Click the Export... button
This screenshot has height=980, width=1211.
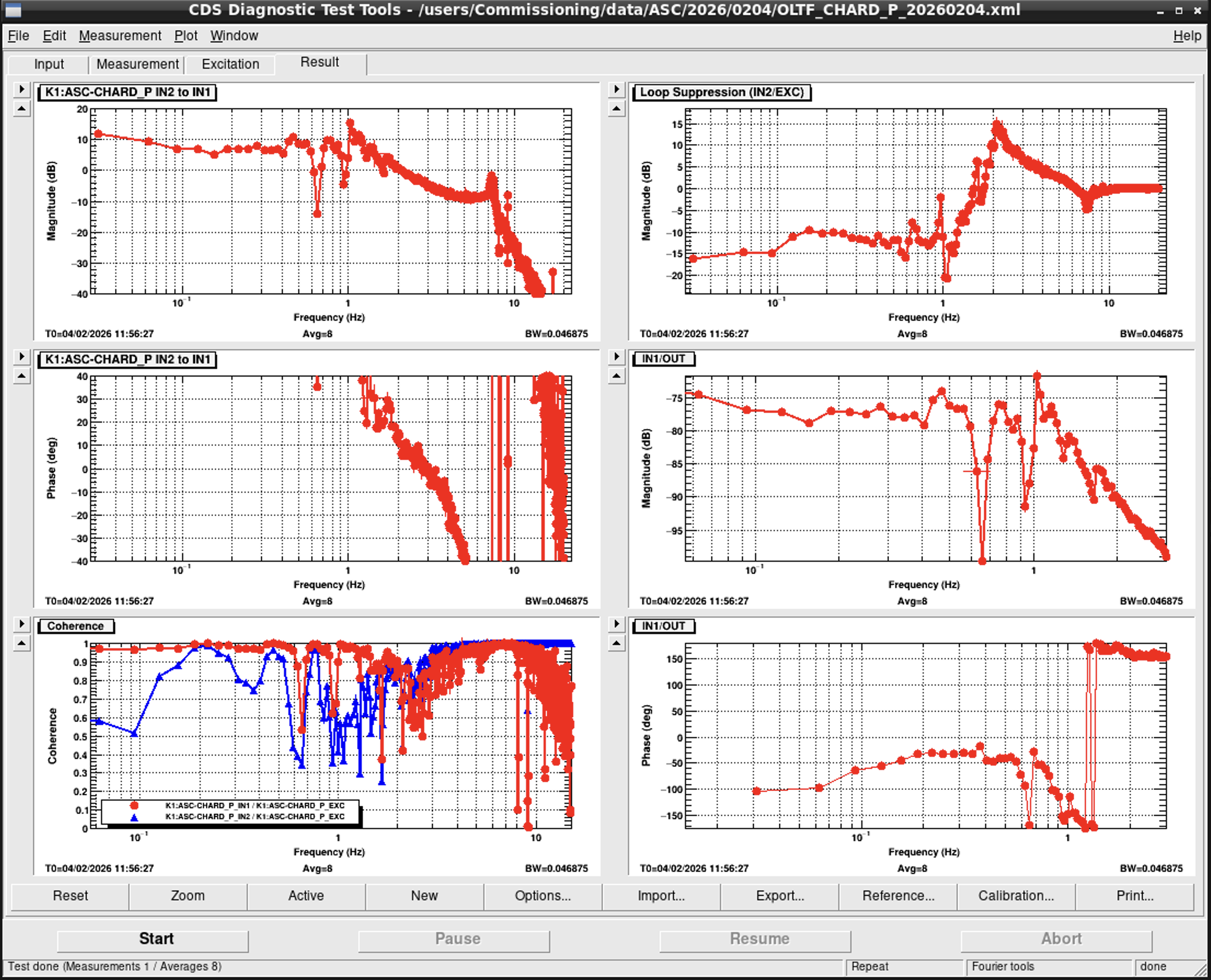pos(779,896)
